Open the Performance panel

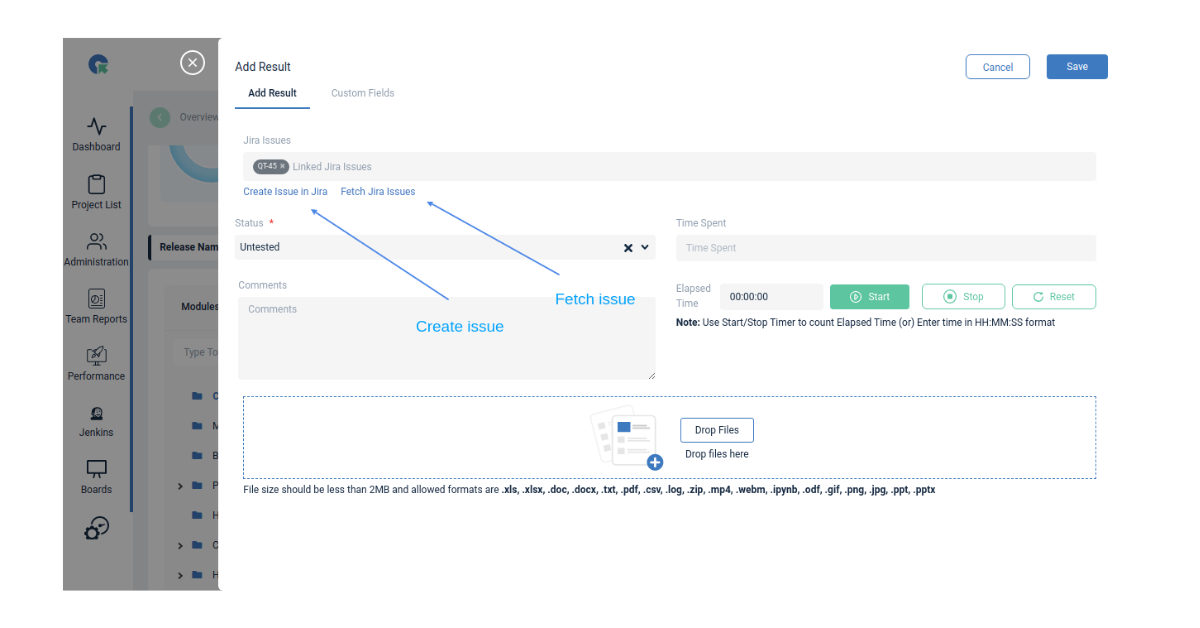click(x=96, y=361)
